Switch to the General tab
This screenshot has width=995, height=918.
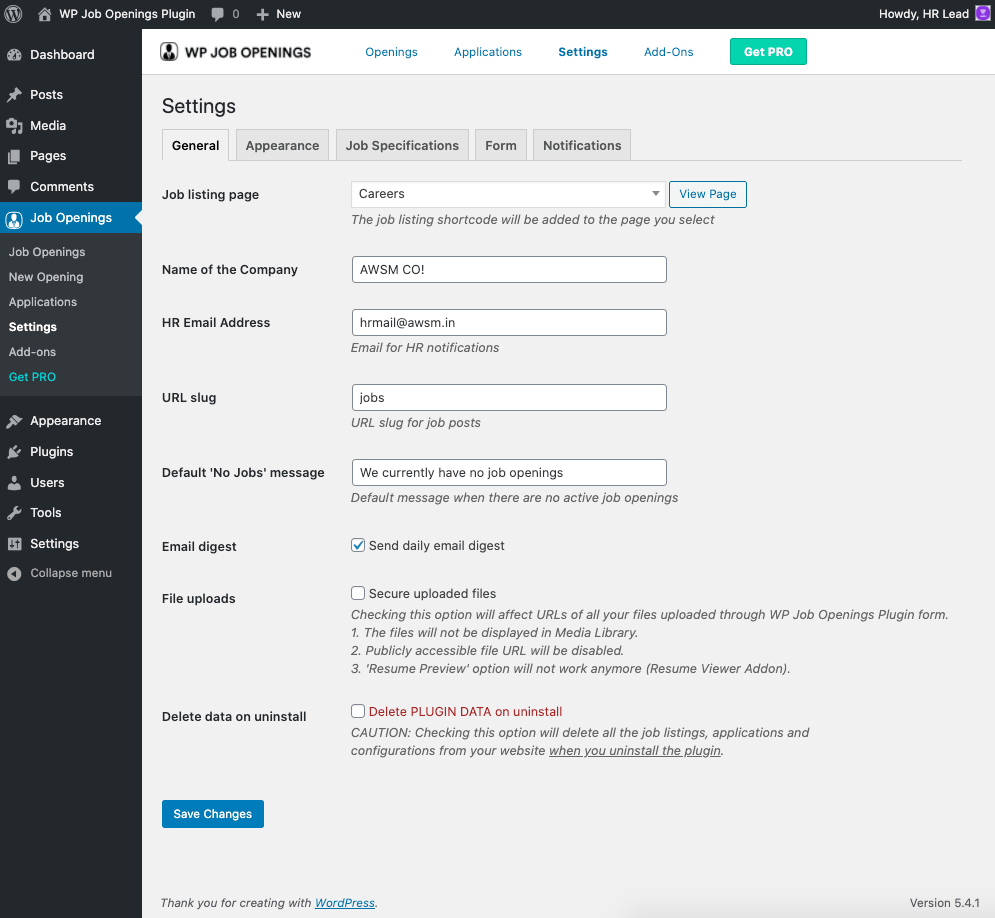195,145
